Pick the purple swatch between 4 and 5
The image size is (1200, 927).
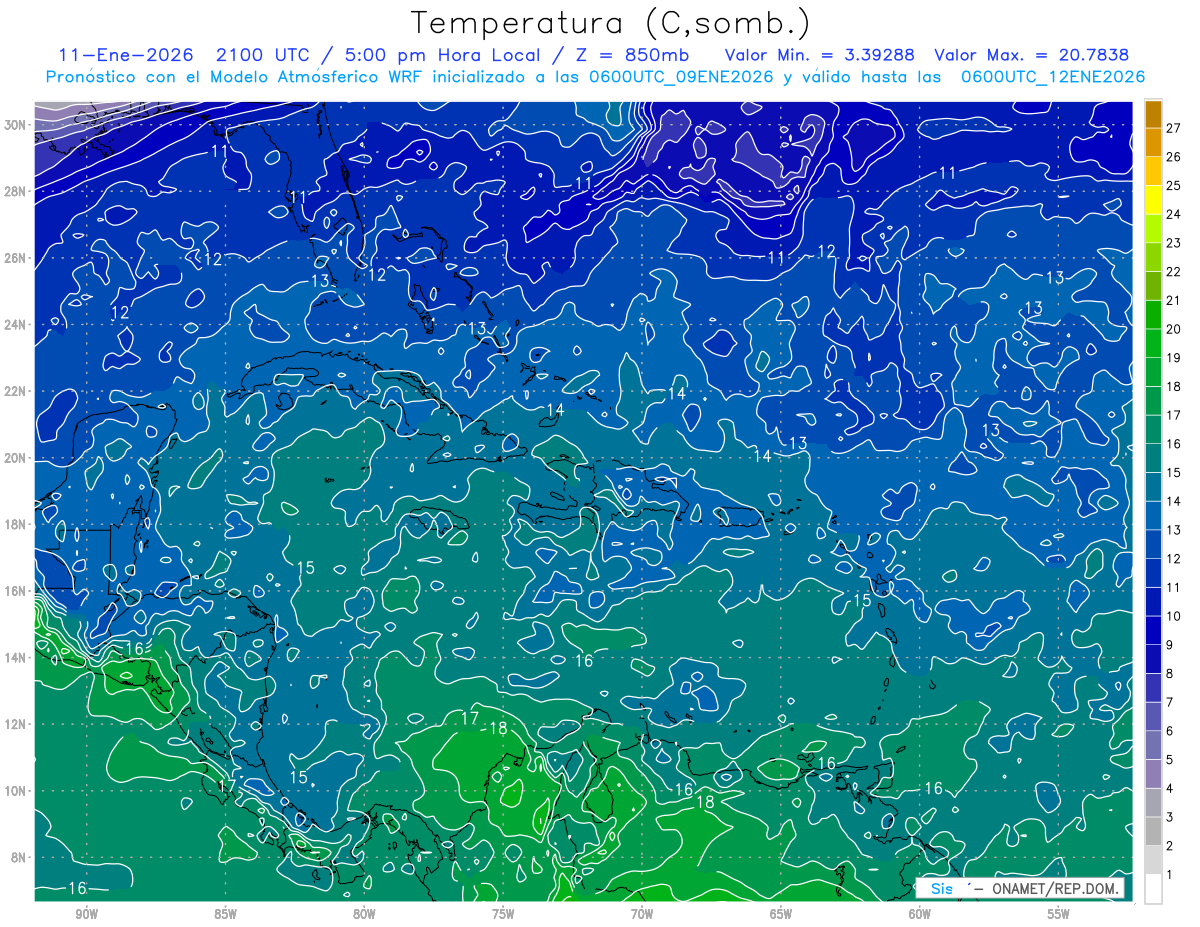click(1153, 774)
